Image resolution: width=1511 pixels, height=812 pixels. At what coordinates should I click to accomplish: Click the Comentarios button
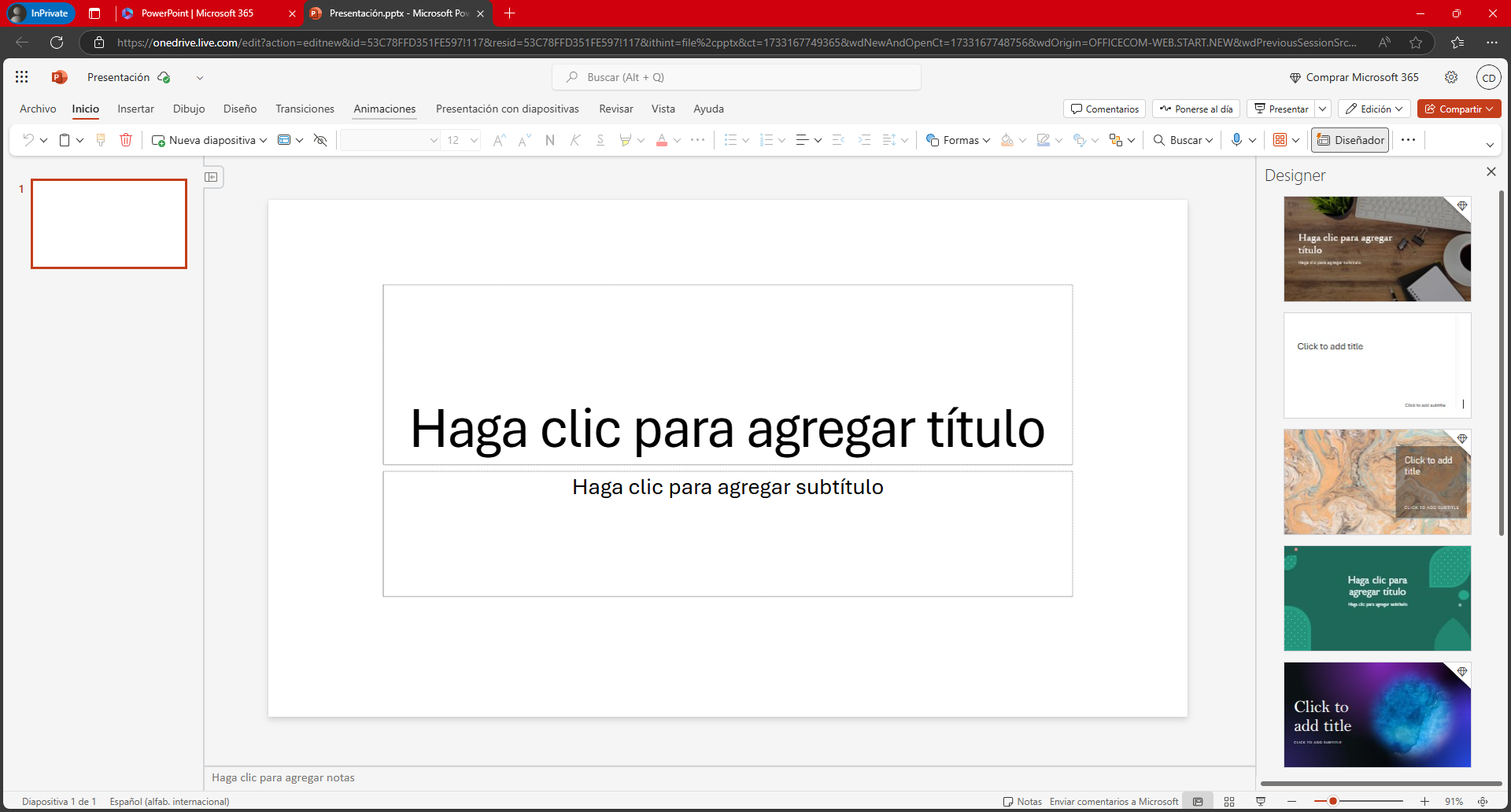(x=1105, y=109)
